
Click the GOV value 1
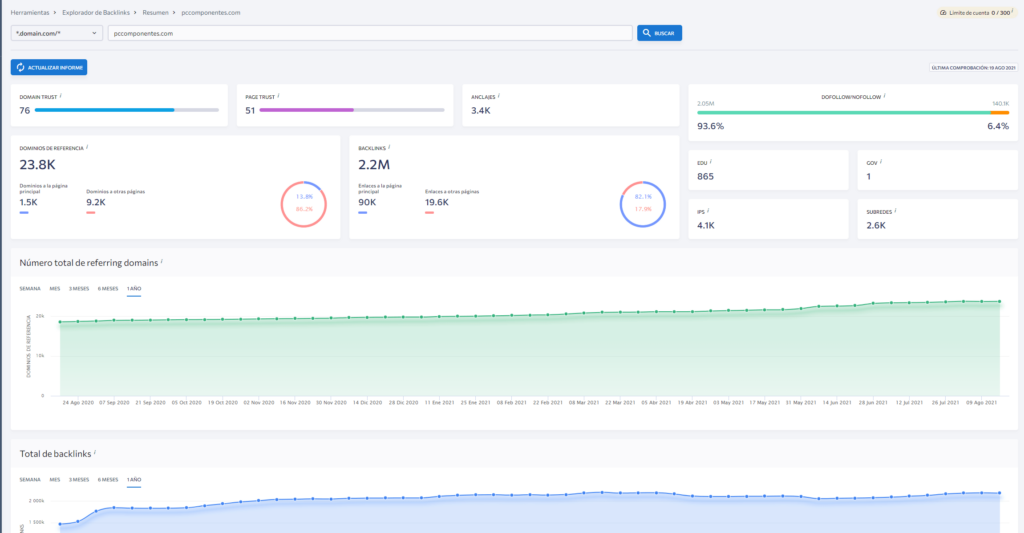click(x=869, y=176)
